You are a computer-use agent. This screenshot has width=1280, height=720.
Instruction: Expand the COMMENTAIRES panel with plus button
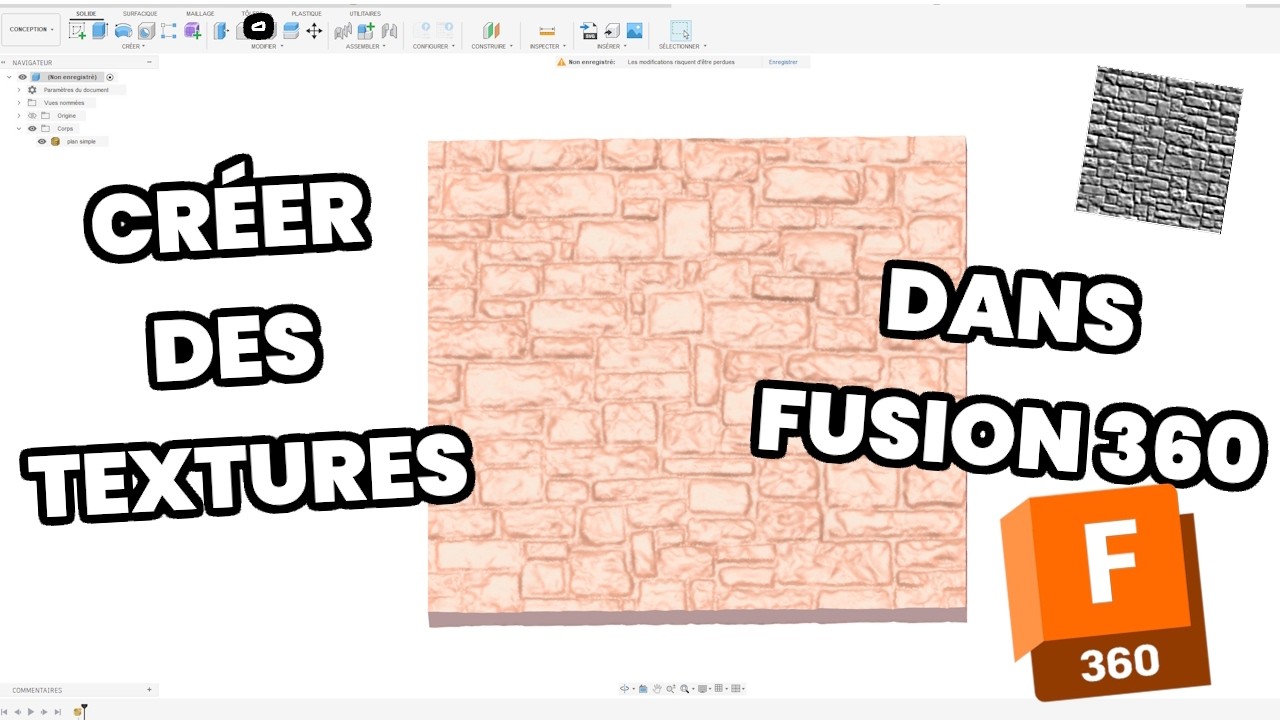click(150, 690)
